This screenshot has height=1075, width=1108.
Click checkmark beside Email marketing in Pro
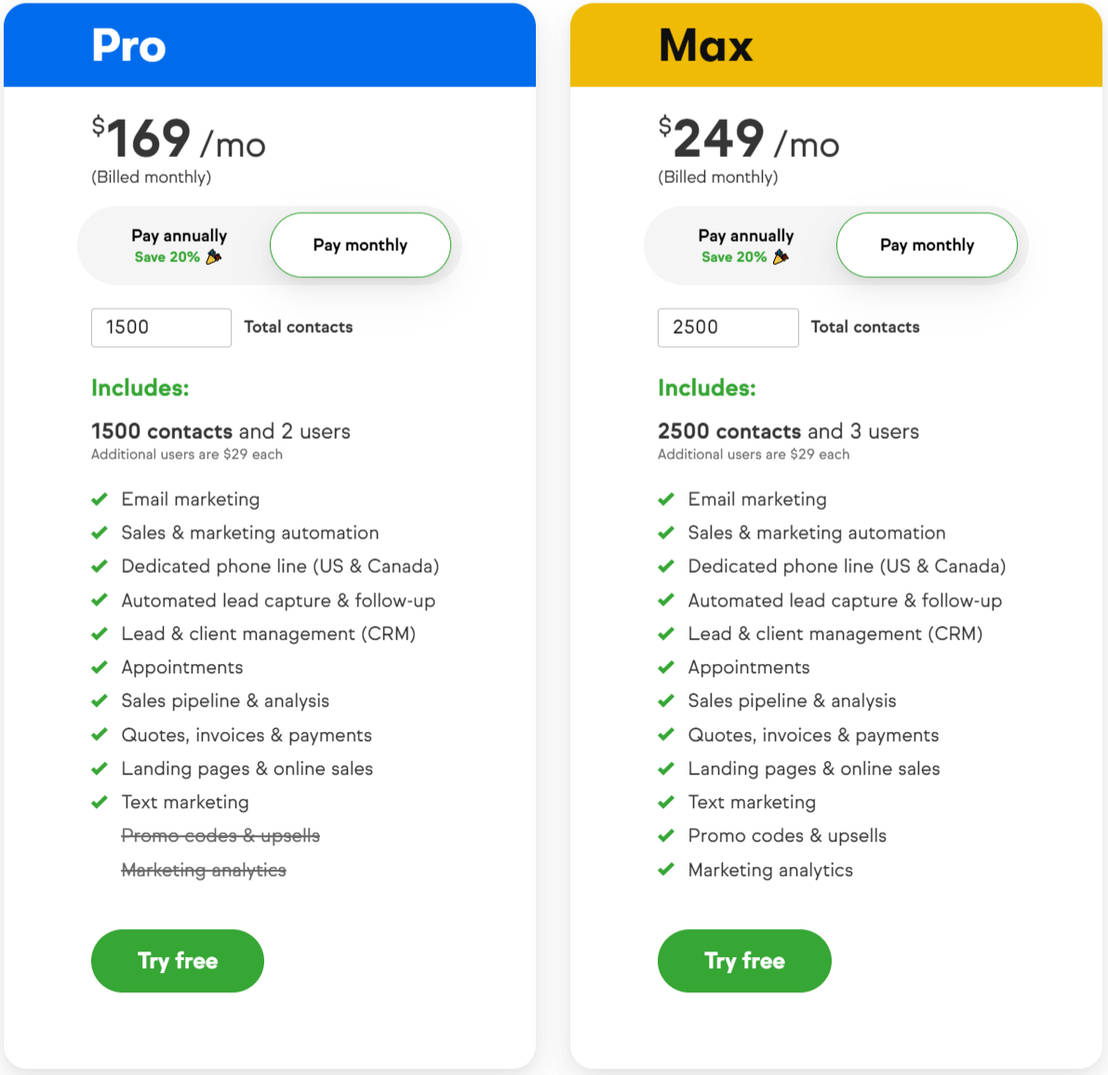(x=99, y=499)
